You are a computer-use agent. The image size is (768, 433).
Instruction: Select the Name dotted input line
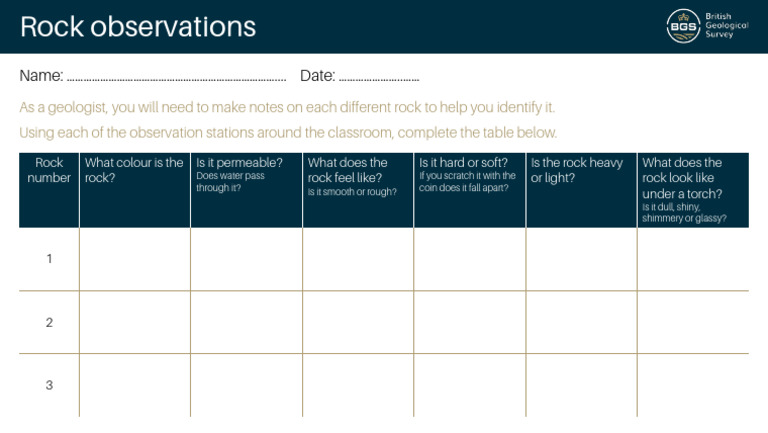(176, 78)
